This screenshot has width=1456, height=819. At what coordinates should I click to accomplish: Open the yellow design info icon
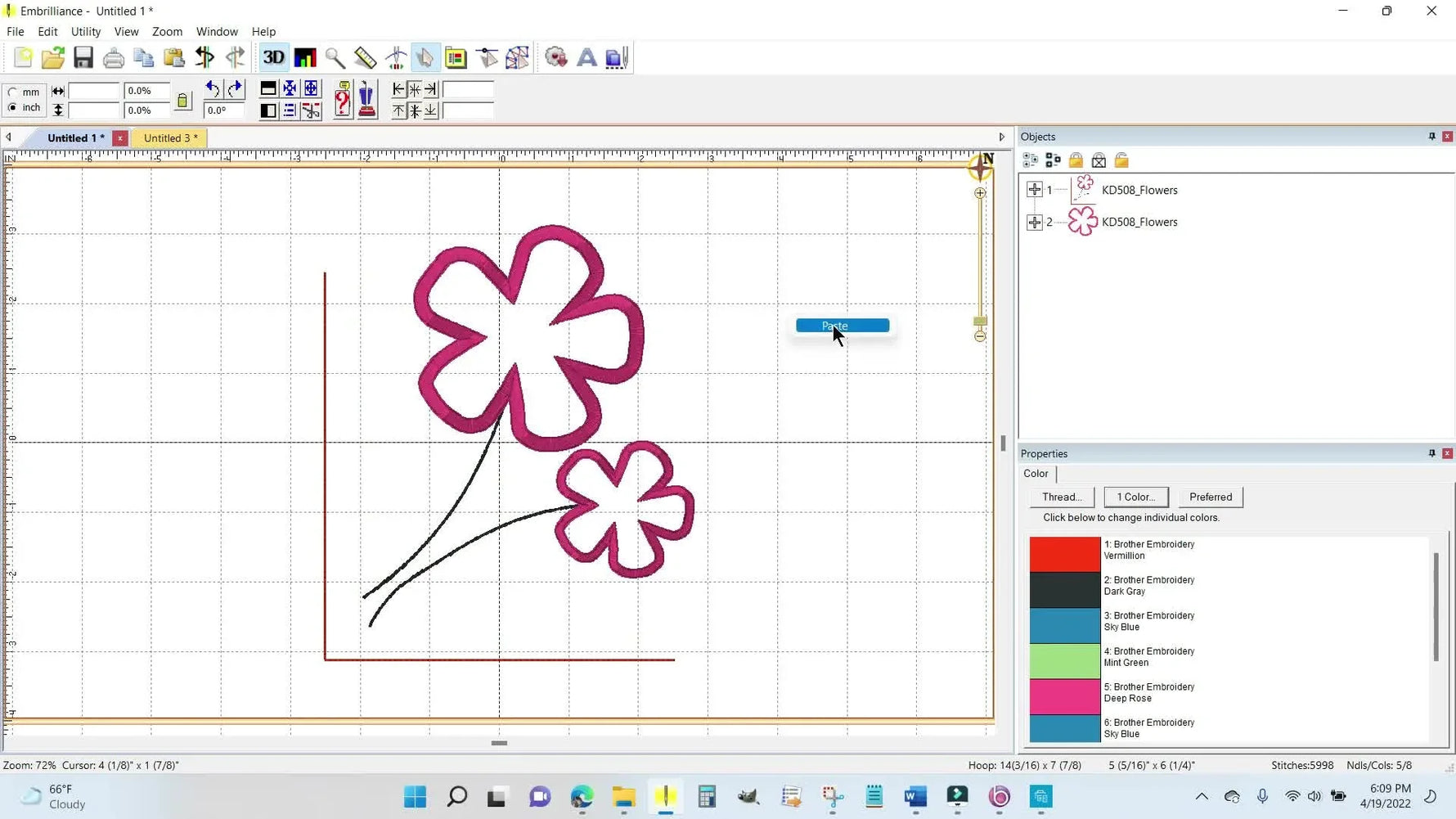[456, 57]
